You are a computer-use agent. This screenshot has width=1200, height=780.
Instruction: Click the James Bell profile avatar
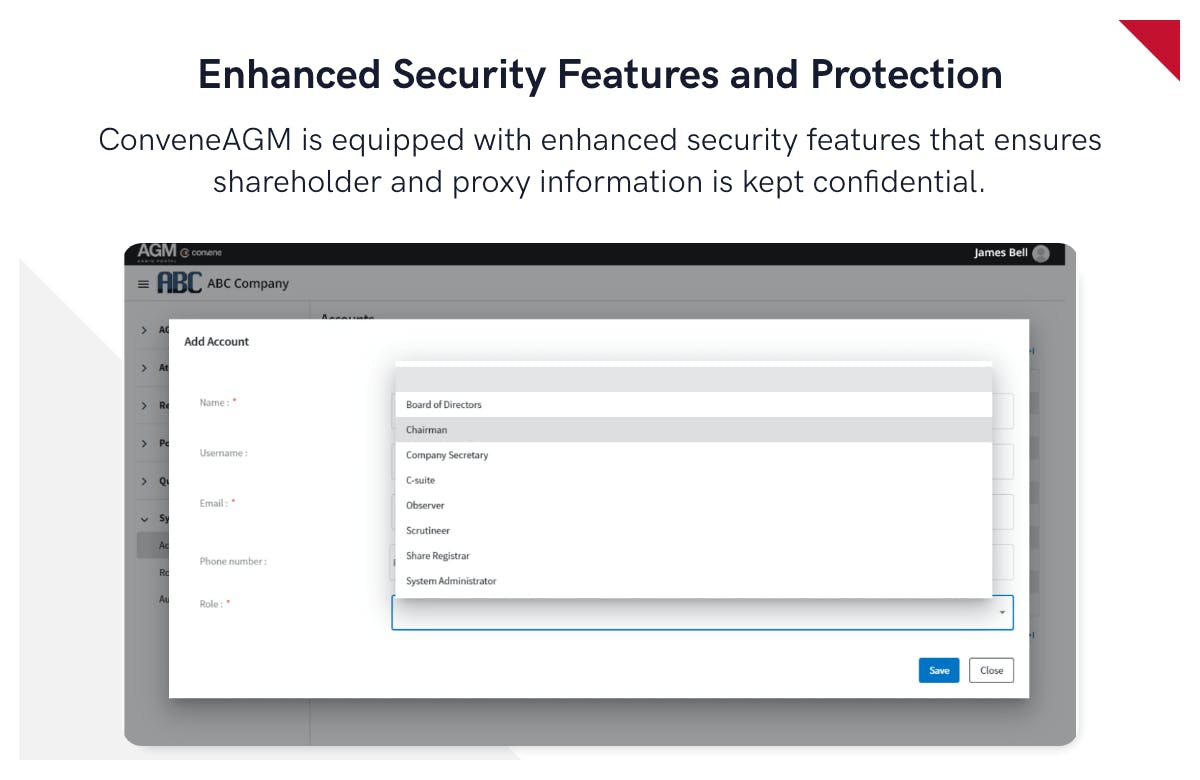tap(1041, 254)
